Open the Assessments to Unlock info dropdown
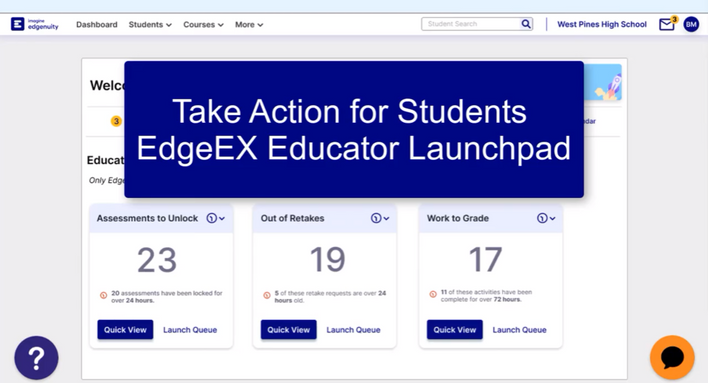Viewport: 708px width, 383px height. coord(216,218)
